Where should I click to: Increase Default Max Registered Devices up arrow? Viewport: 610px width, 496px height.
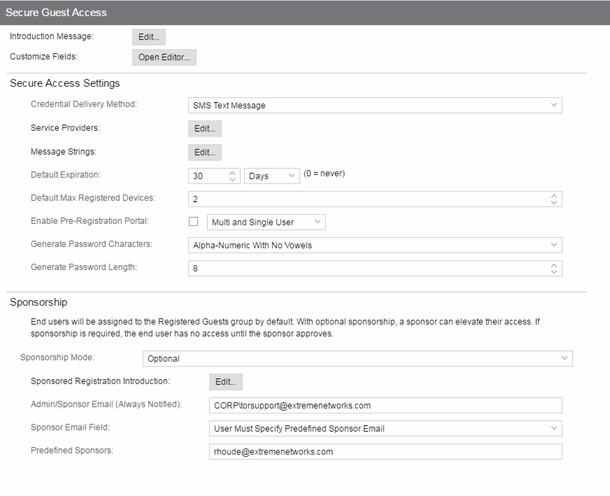point(554,196)
